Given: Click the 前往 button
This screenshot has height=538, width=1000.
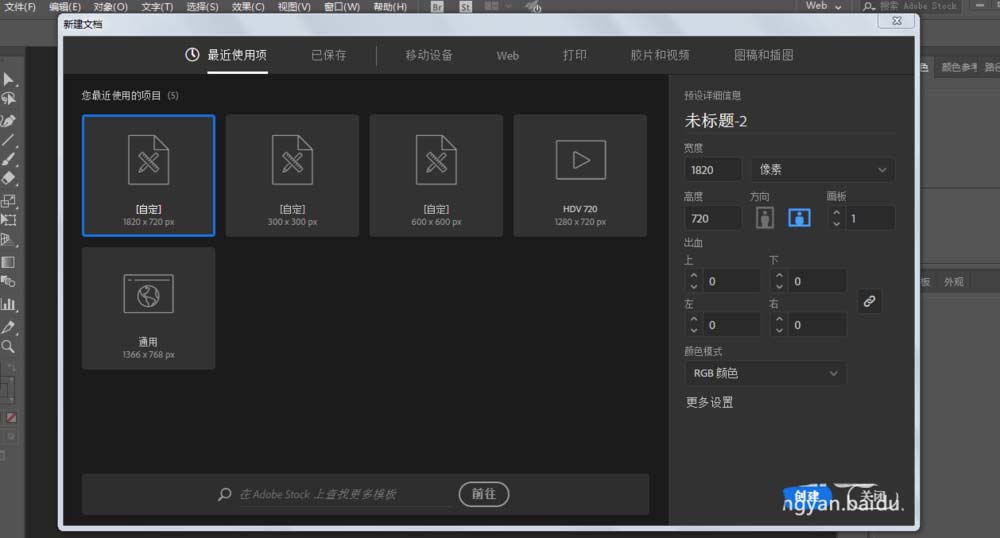Looking at the screenshot, I should [483, 494].
